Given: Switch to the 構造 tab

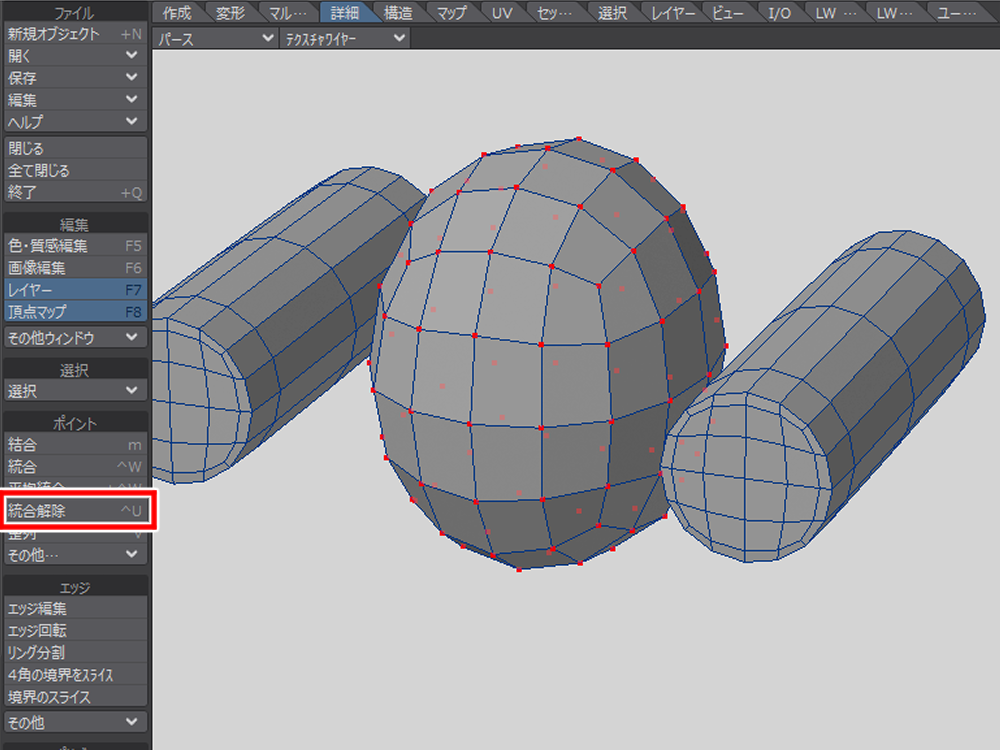Looking at the screenshot, I should 398,12.
